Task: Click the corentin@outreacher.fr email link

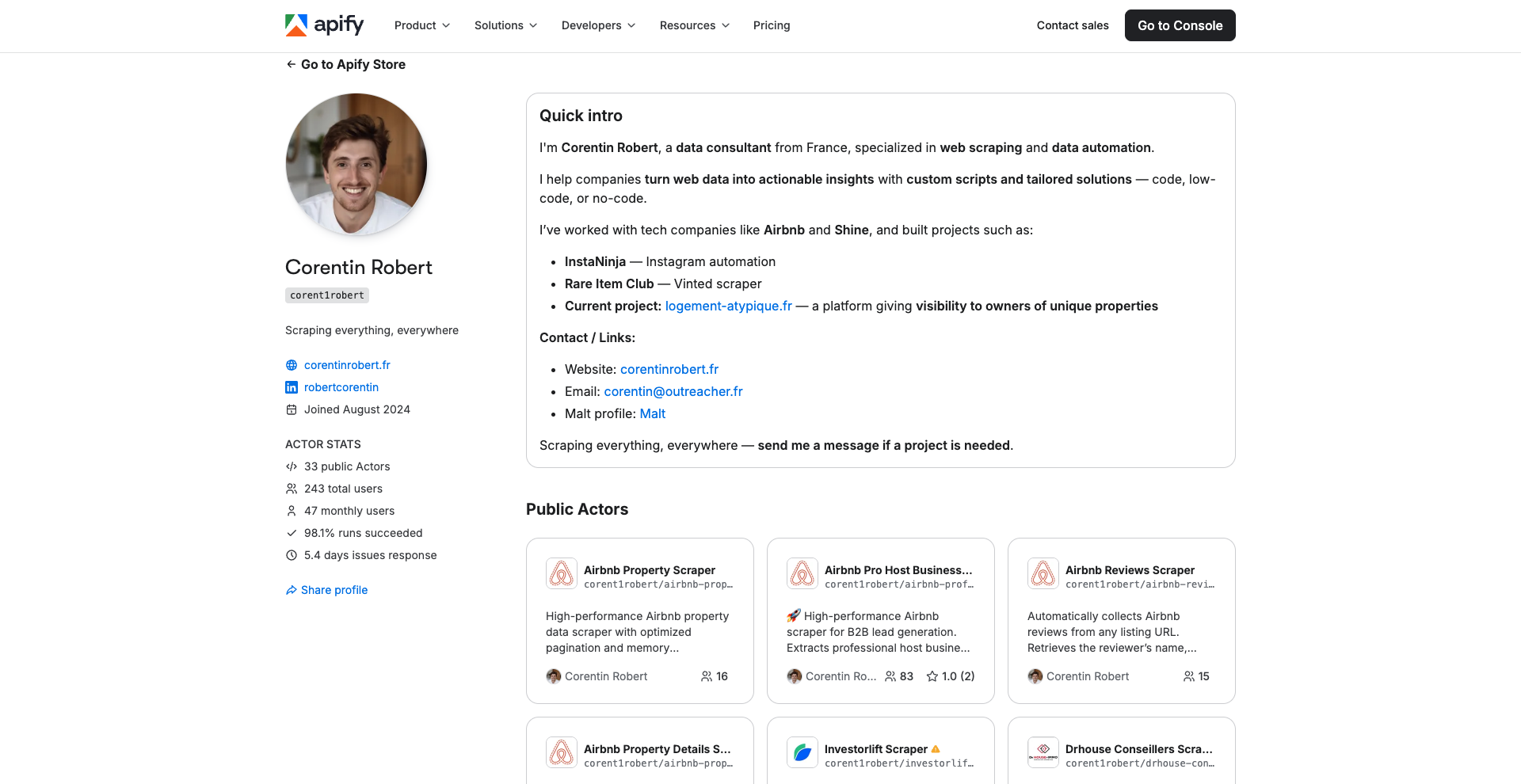Action: (x=673, y=391)
